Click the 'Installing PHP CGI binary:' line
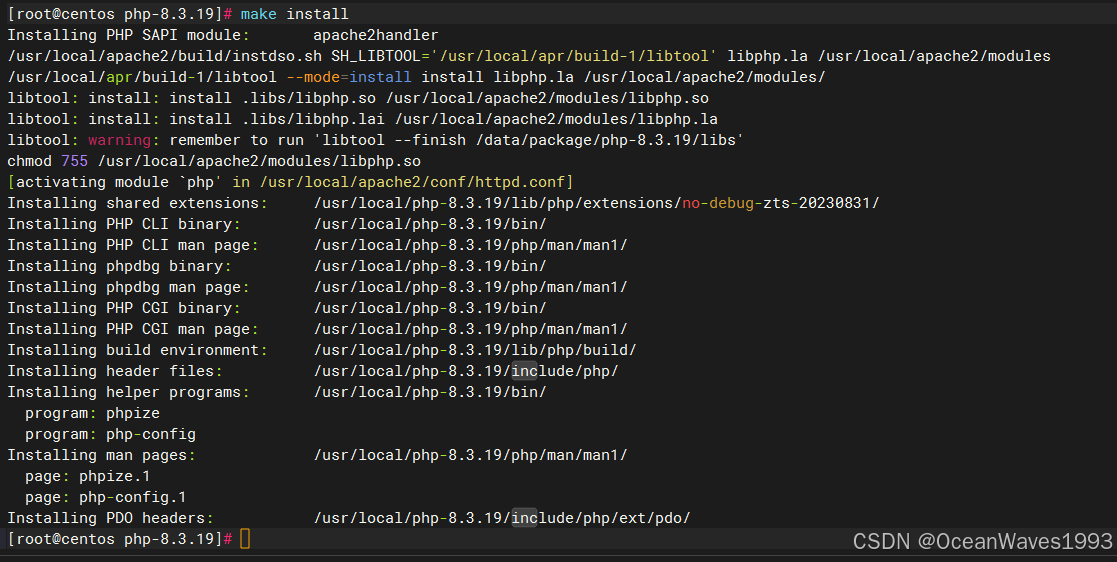Image resolution: width=1117 pixels, height=562 pixels. coord(276,308)
